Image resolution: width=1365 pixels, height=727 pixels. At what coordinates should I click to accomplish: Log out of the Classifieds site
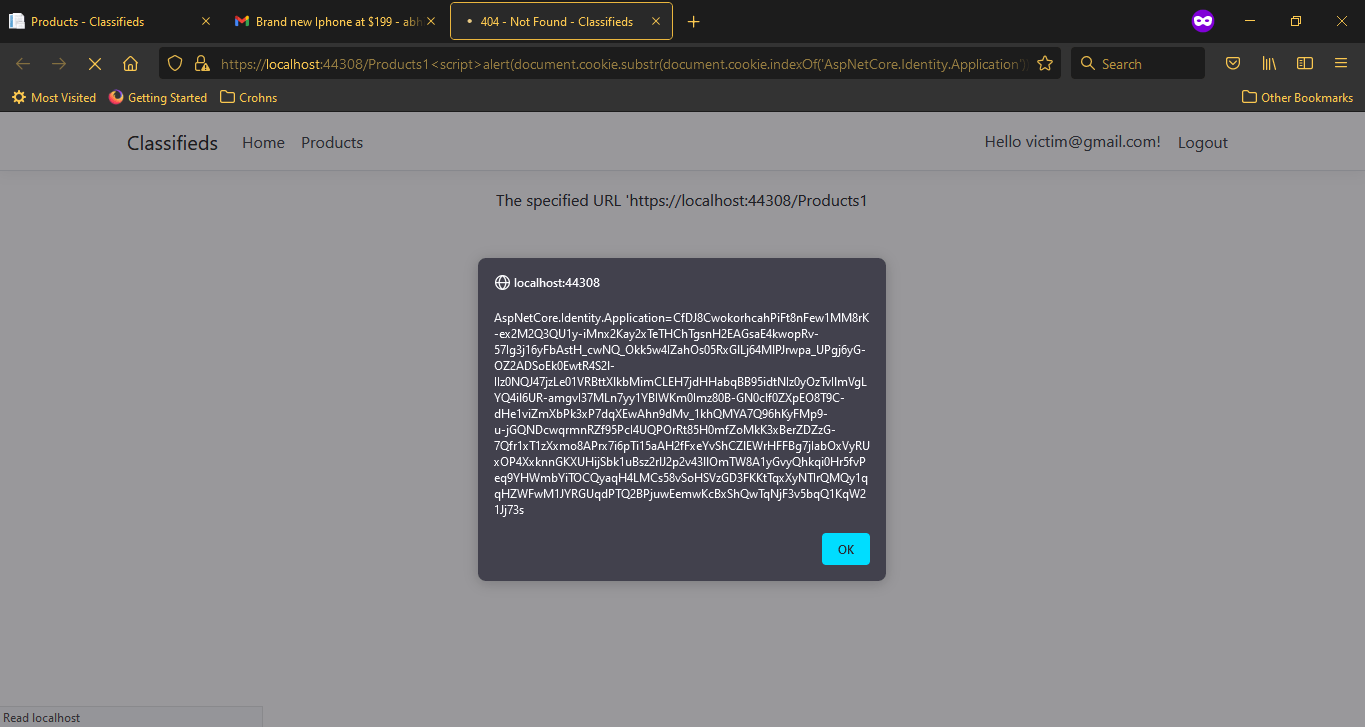pos(1202,142)
